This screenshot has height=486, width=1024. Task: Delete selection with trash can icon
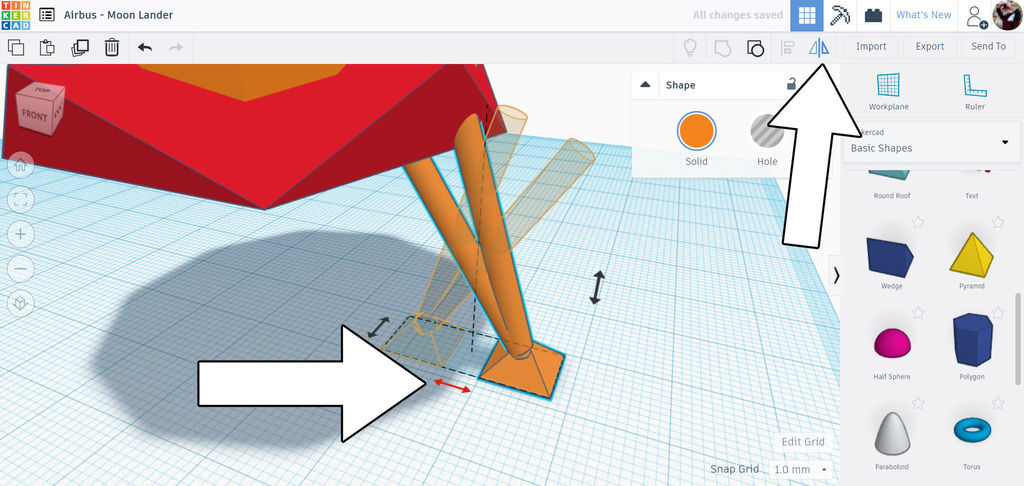112,47
